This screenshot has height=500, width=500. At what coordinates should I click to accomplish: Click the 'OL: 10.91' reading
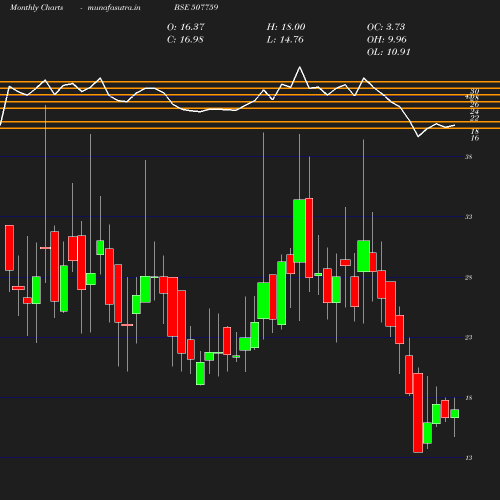point(388,52)
